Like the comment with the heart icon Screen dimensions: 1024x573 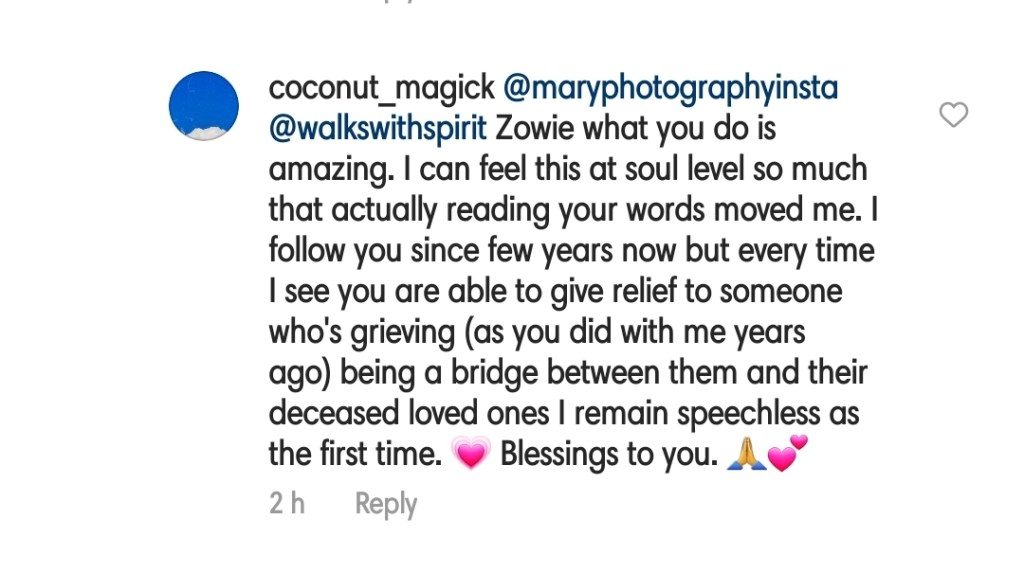[x=954, y=115]
